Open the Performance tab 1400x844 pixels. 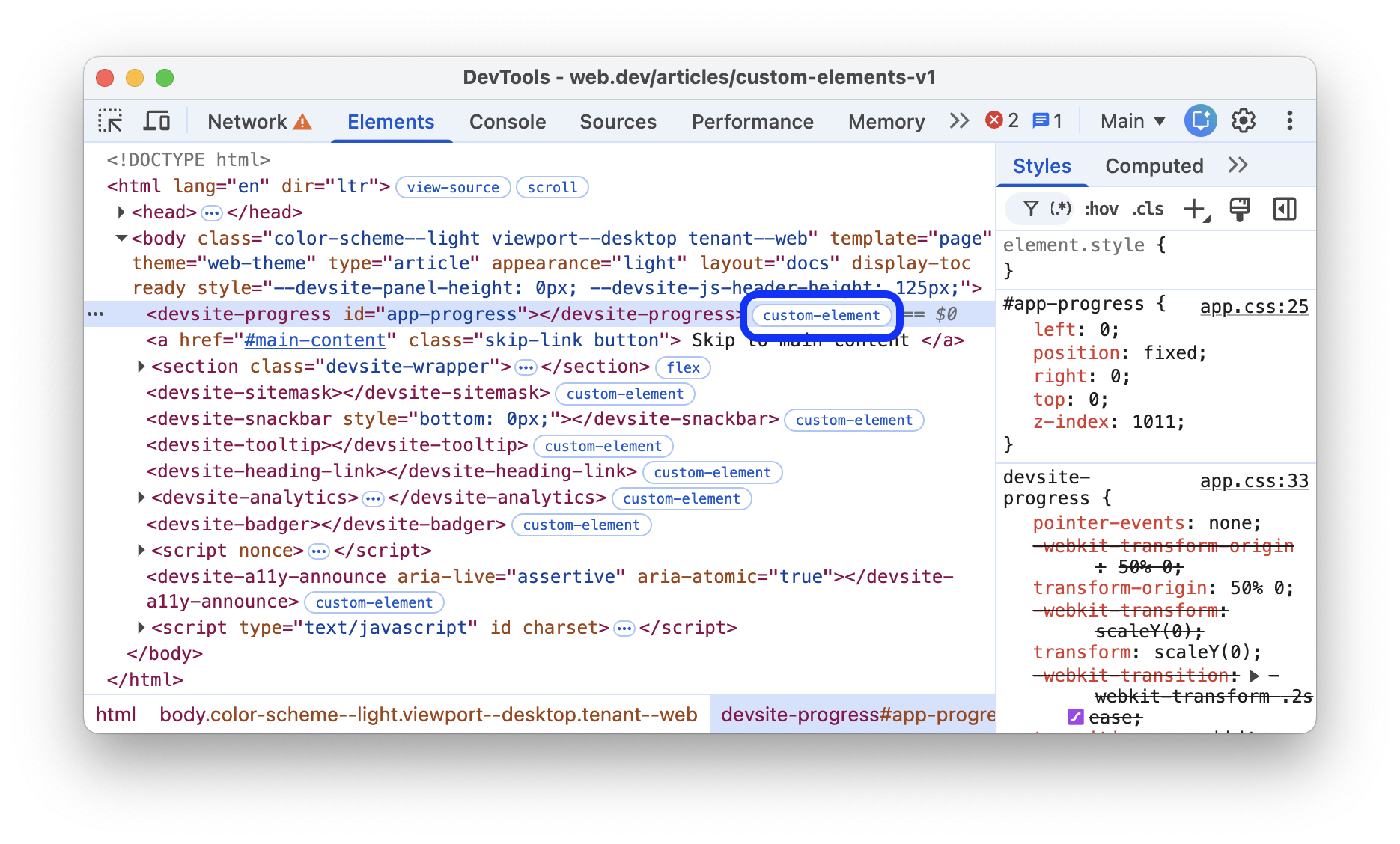tap(752, 122)
